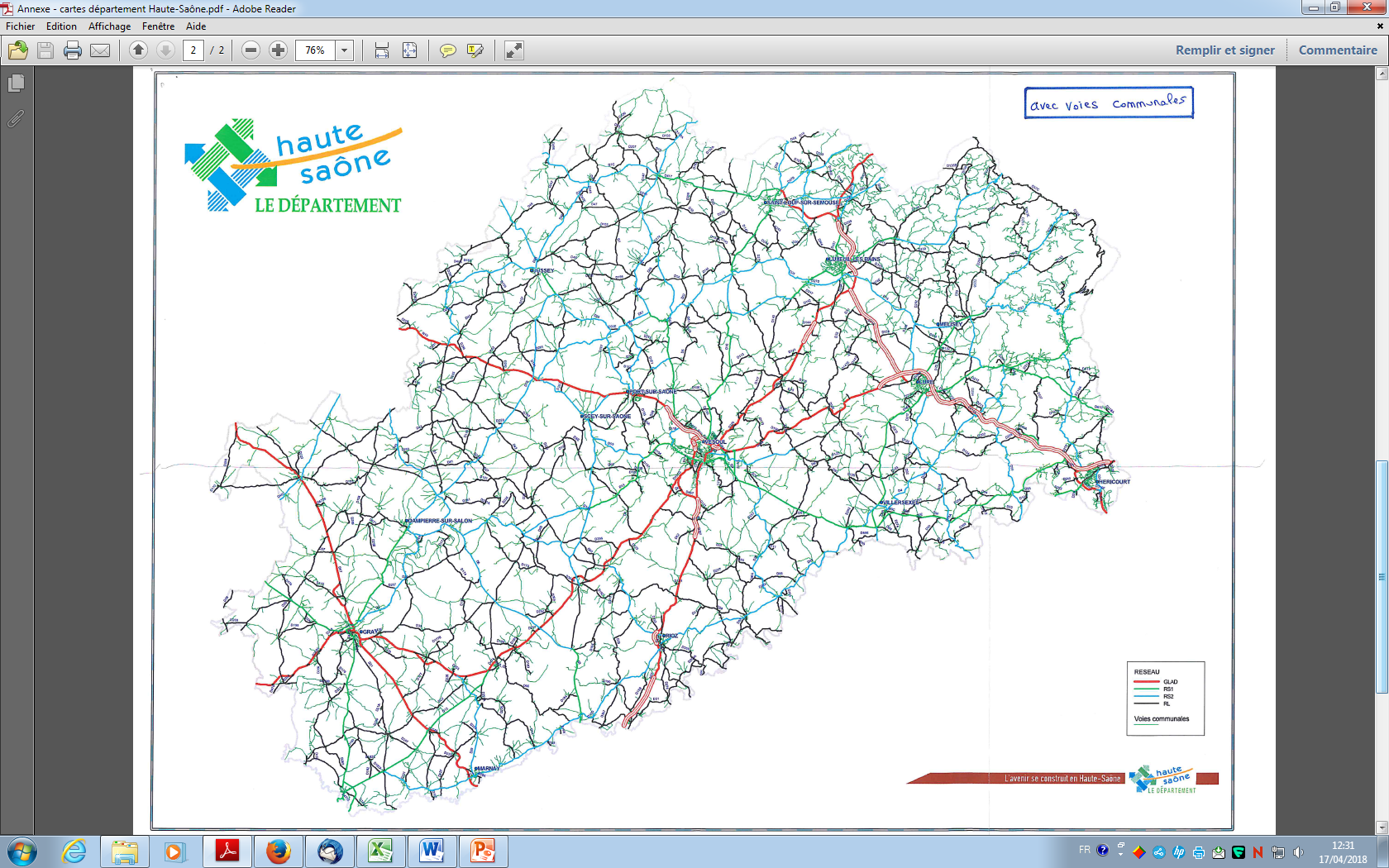Open the Remplir et signer pane
Screen dimensions: 1389x868
(1224, 50)
